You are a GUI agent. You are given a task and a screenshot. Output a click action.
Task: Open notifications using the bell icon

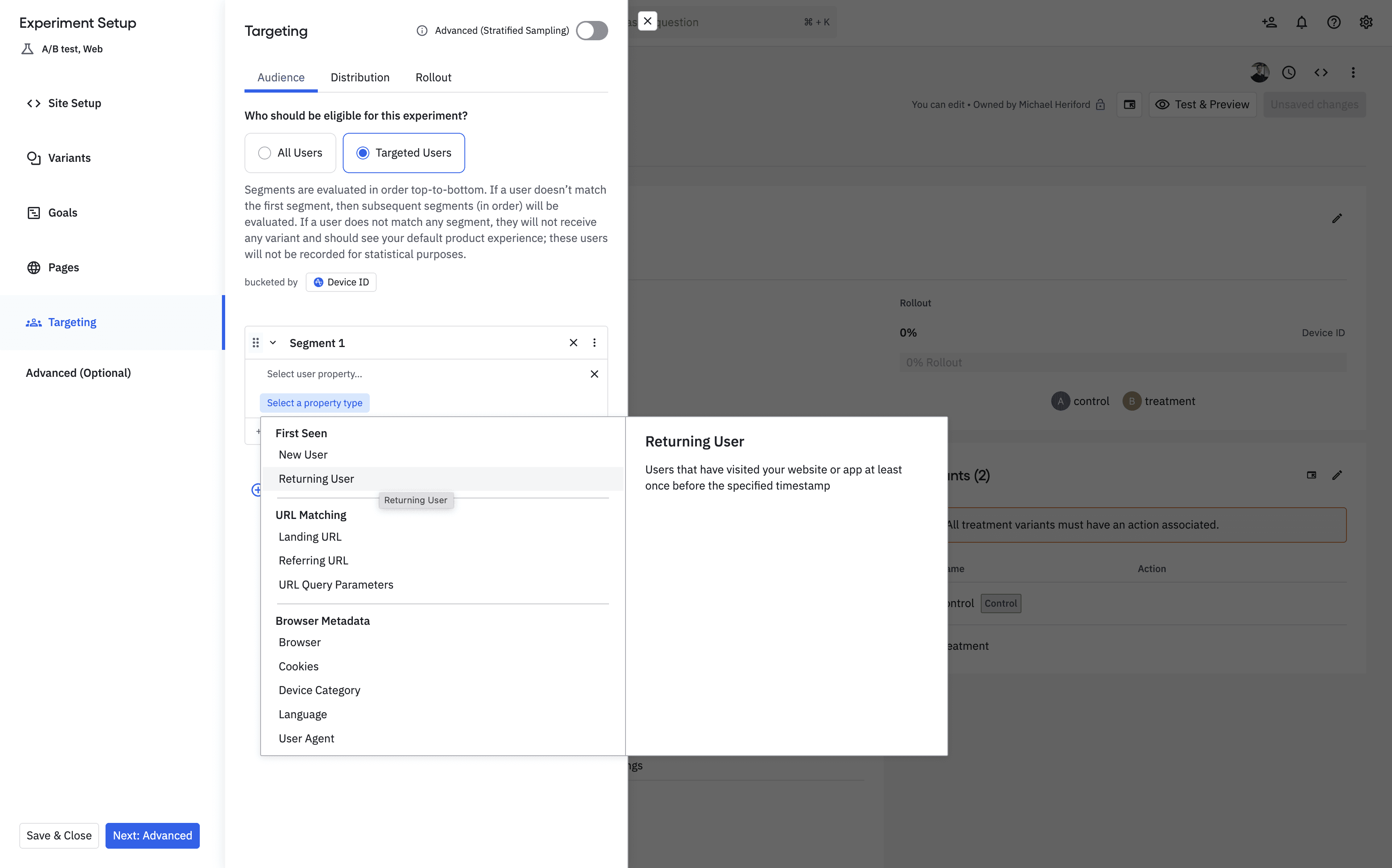pos(1301,22)
